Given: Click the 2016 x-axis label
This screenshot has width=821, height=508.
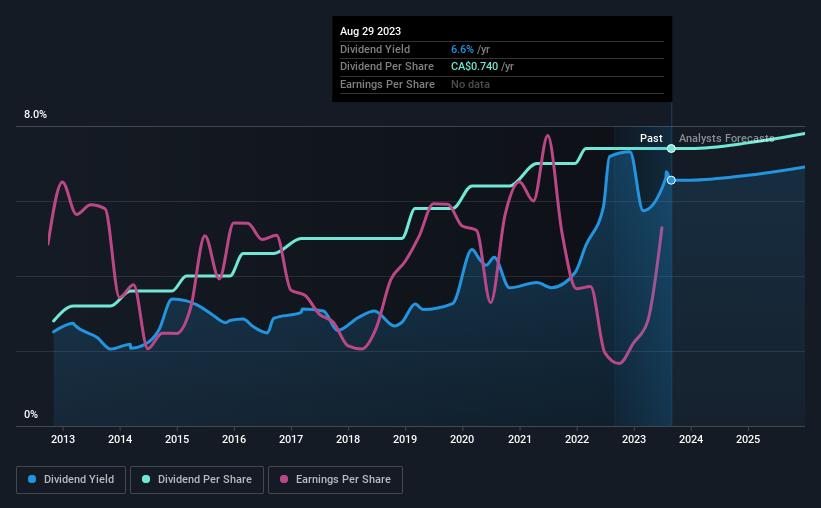Looking at the screenshot, I should pyautogui.click(x=234, y=439).
